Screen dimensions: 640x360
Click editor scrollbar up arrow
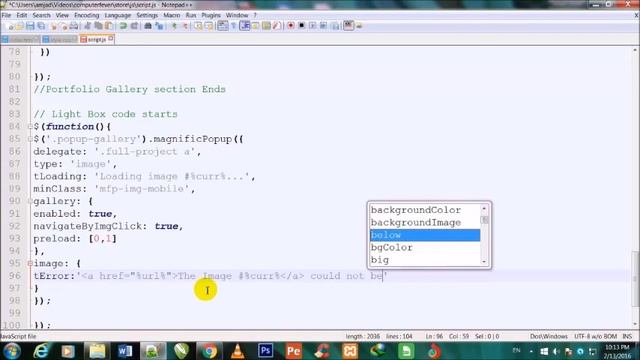pos(635,50)
